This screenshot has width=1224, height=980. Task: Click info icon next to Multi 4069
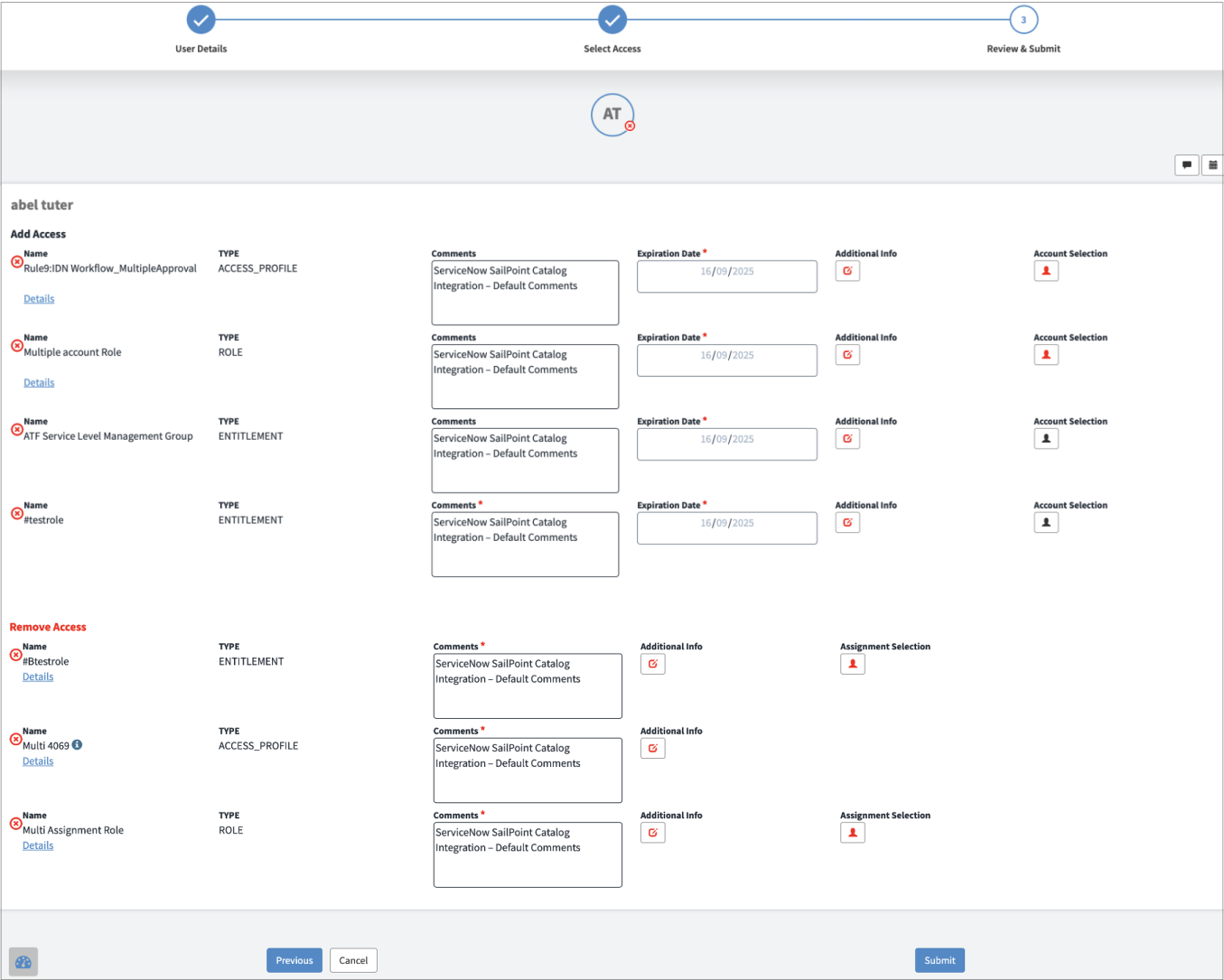(x=78, y=745)
